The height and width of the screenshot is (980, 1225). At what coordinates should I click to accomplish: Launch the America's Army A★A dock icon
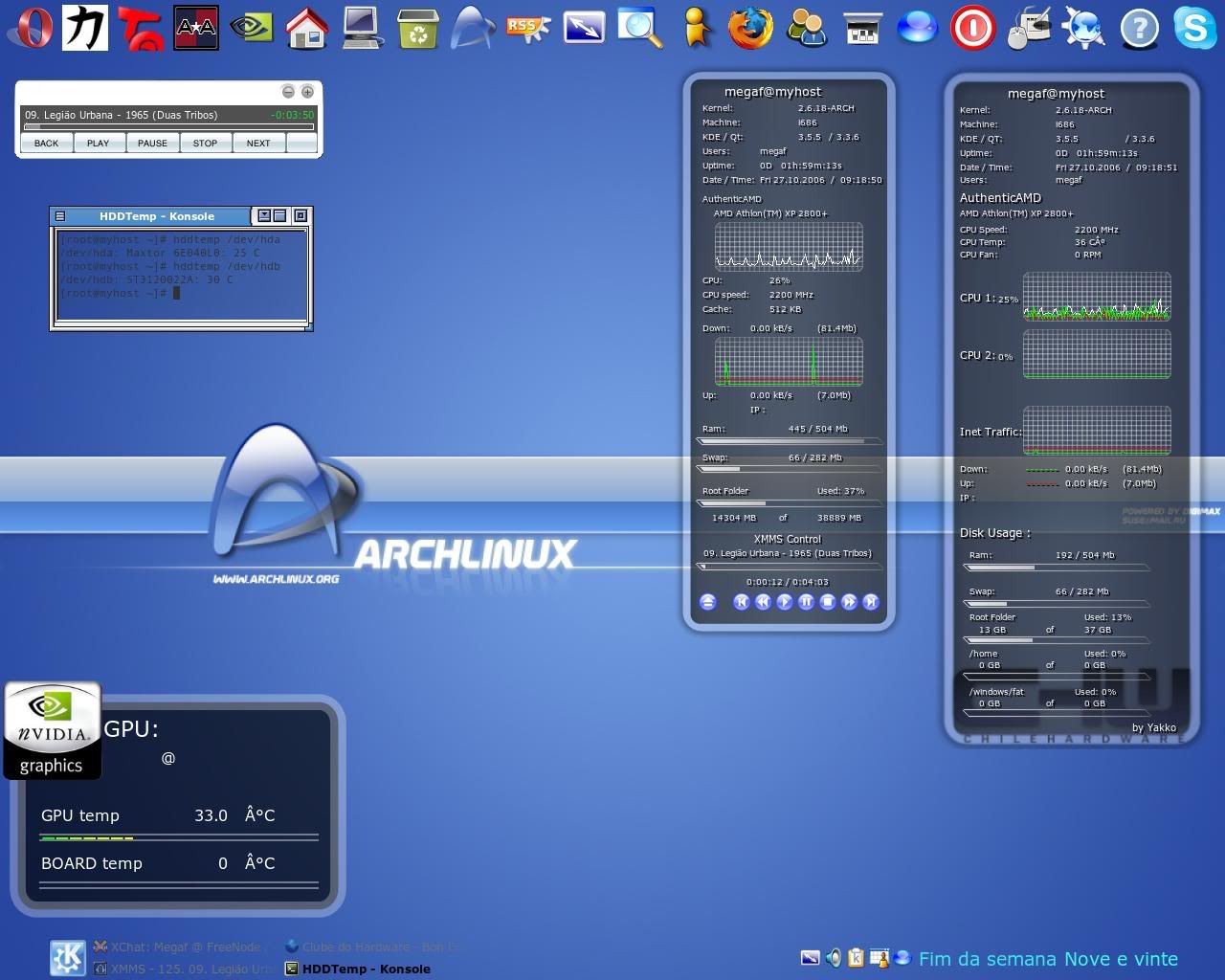click(196, 28)
